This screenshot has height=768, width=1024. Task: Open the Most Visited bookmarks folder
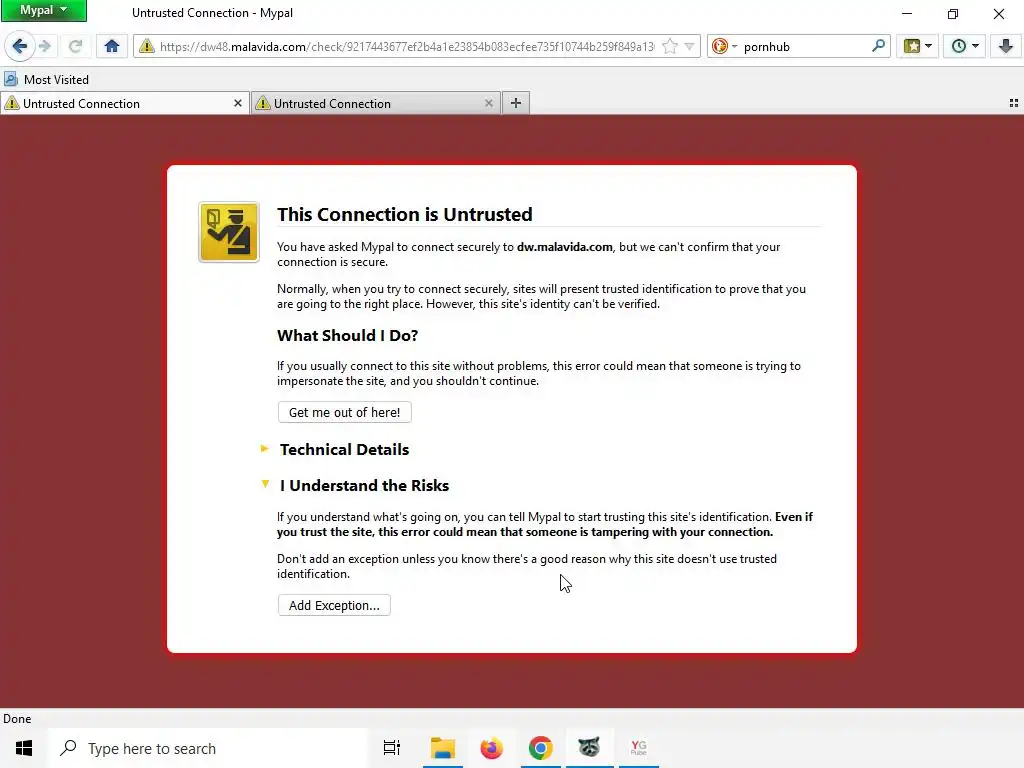click(x=46, y=80)
